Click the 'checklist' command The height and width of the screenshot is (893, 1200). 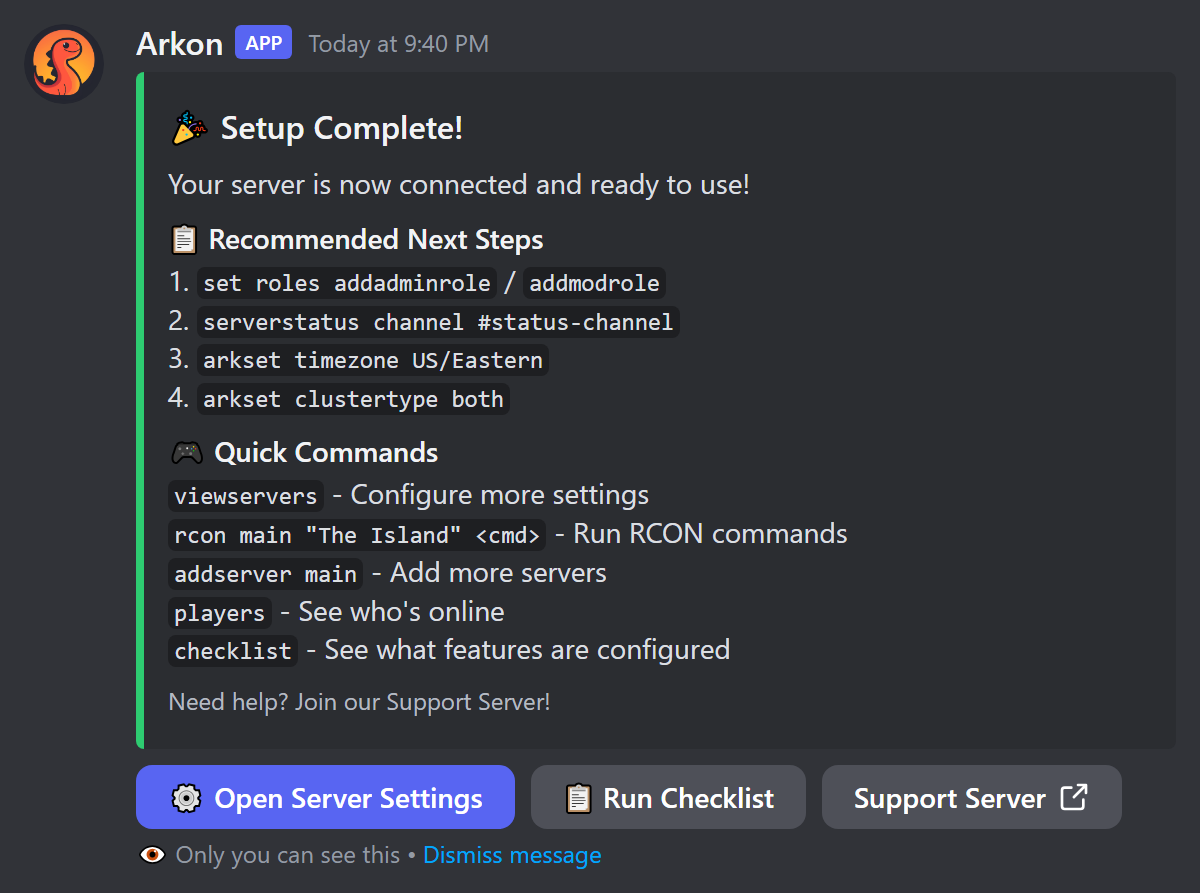[x=233, y=651]
